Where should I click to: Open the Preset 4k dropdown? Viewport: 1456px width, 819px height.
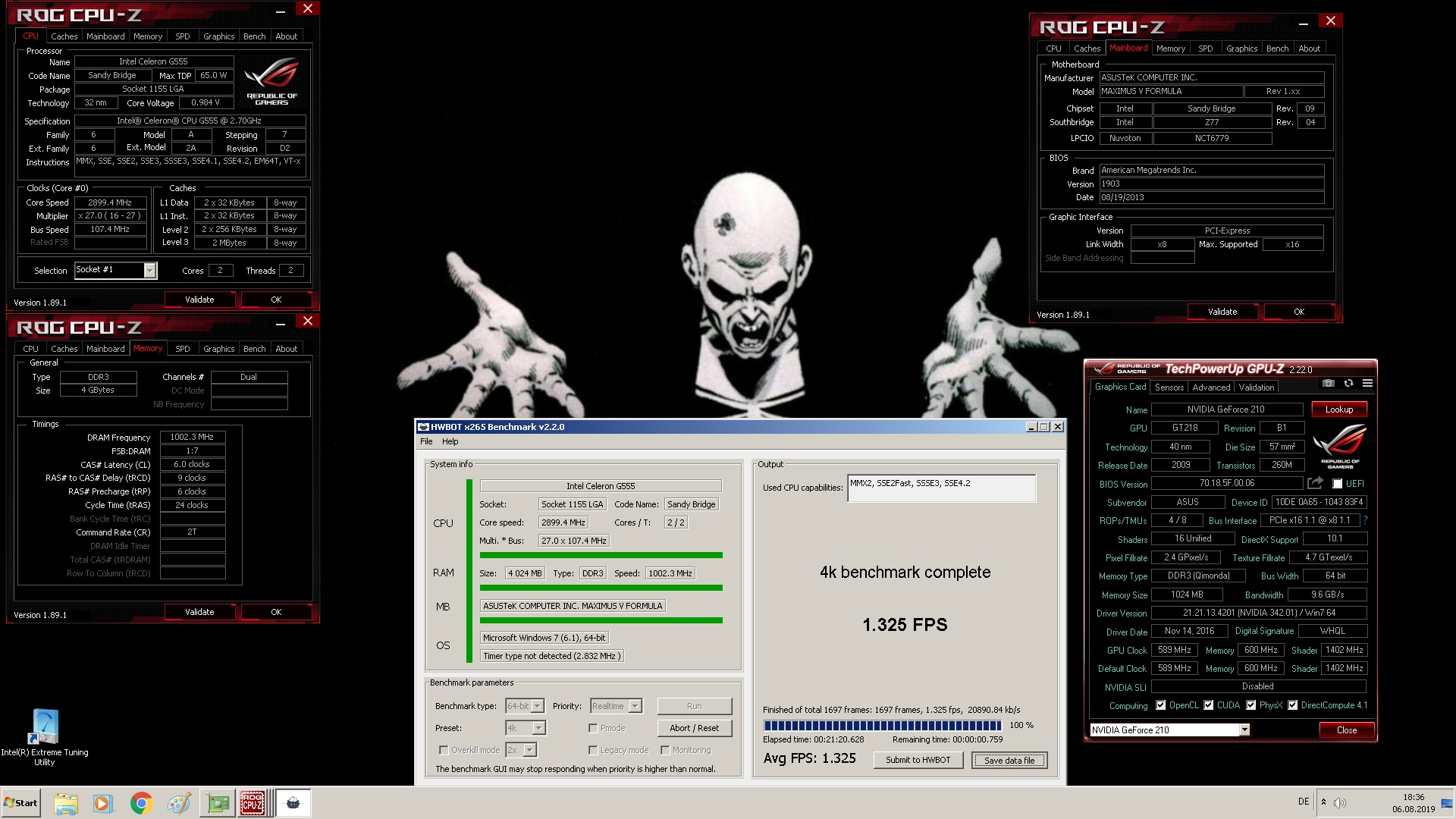click(x=538, y=728)
